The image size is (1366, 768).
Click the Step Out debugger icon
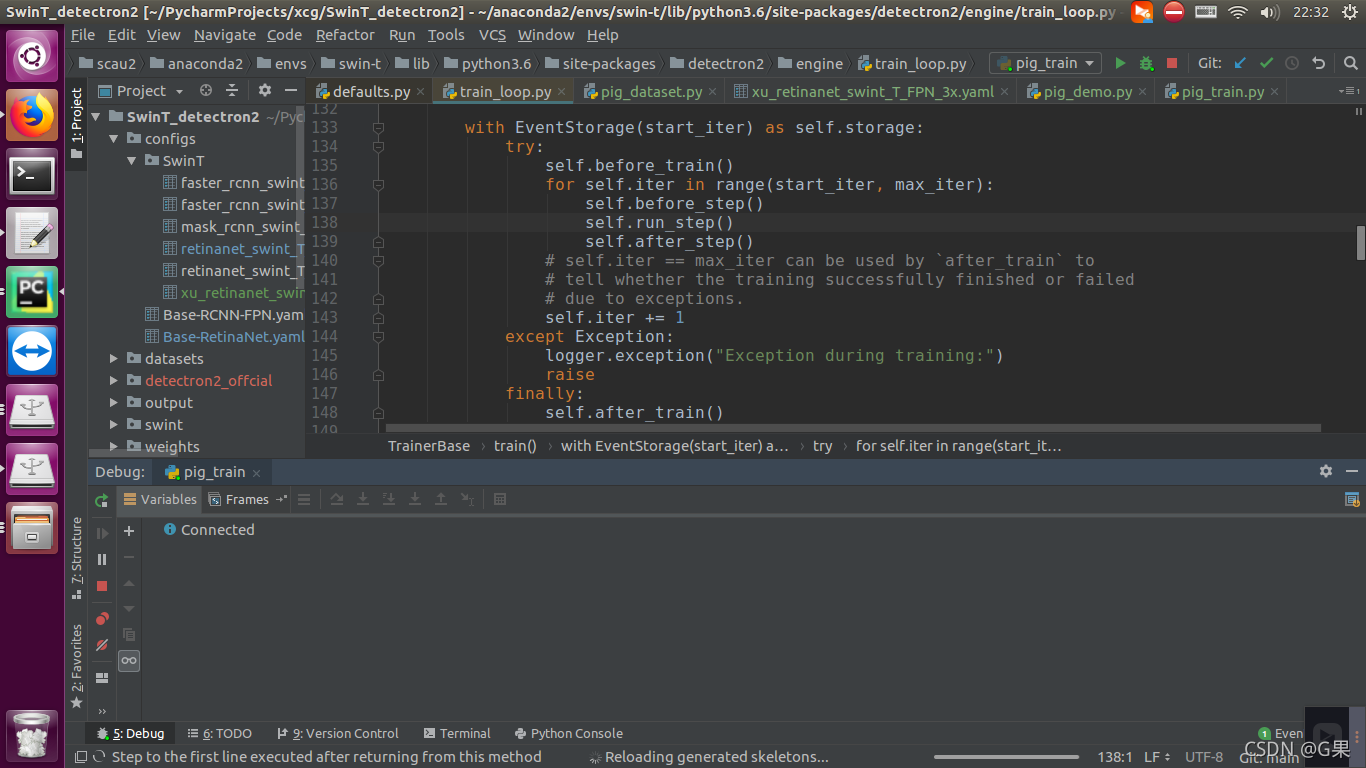point(441,499)
